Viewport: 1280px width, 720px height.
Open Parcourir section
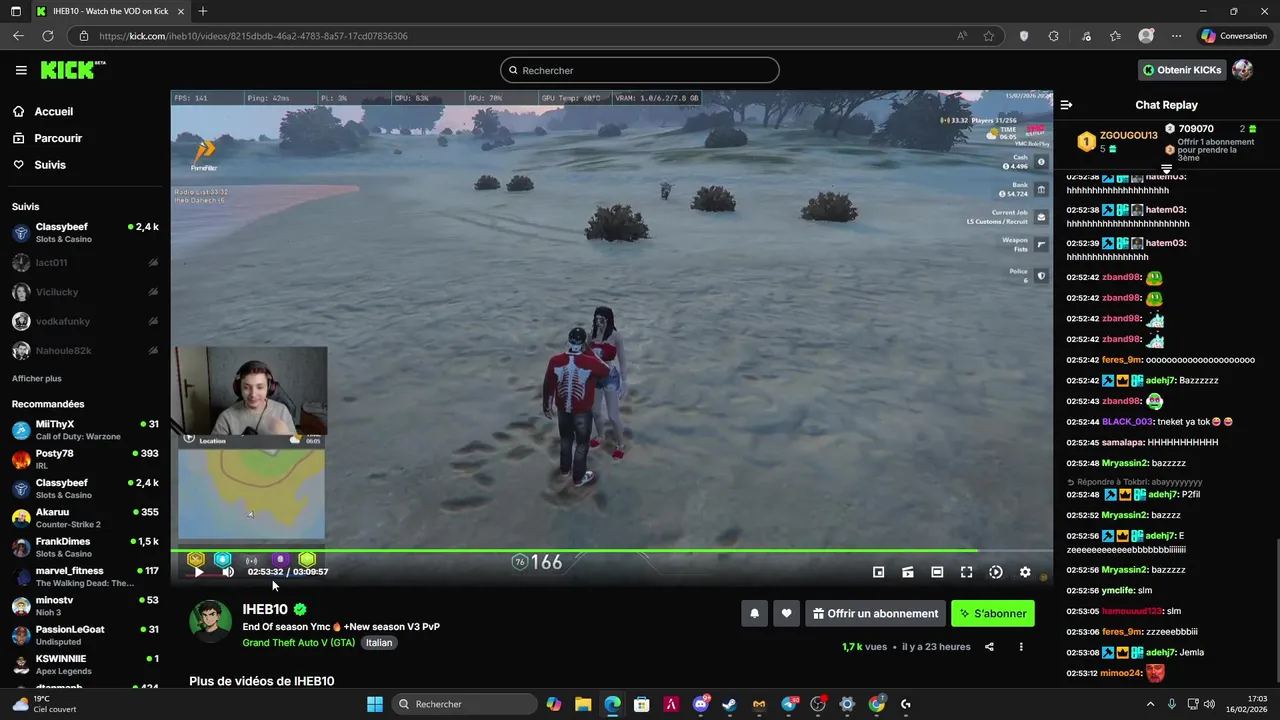coord(58,138)
